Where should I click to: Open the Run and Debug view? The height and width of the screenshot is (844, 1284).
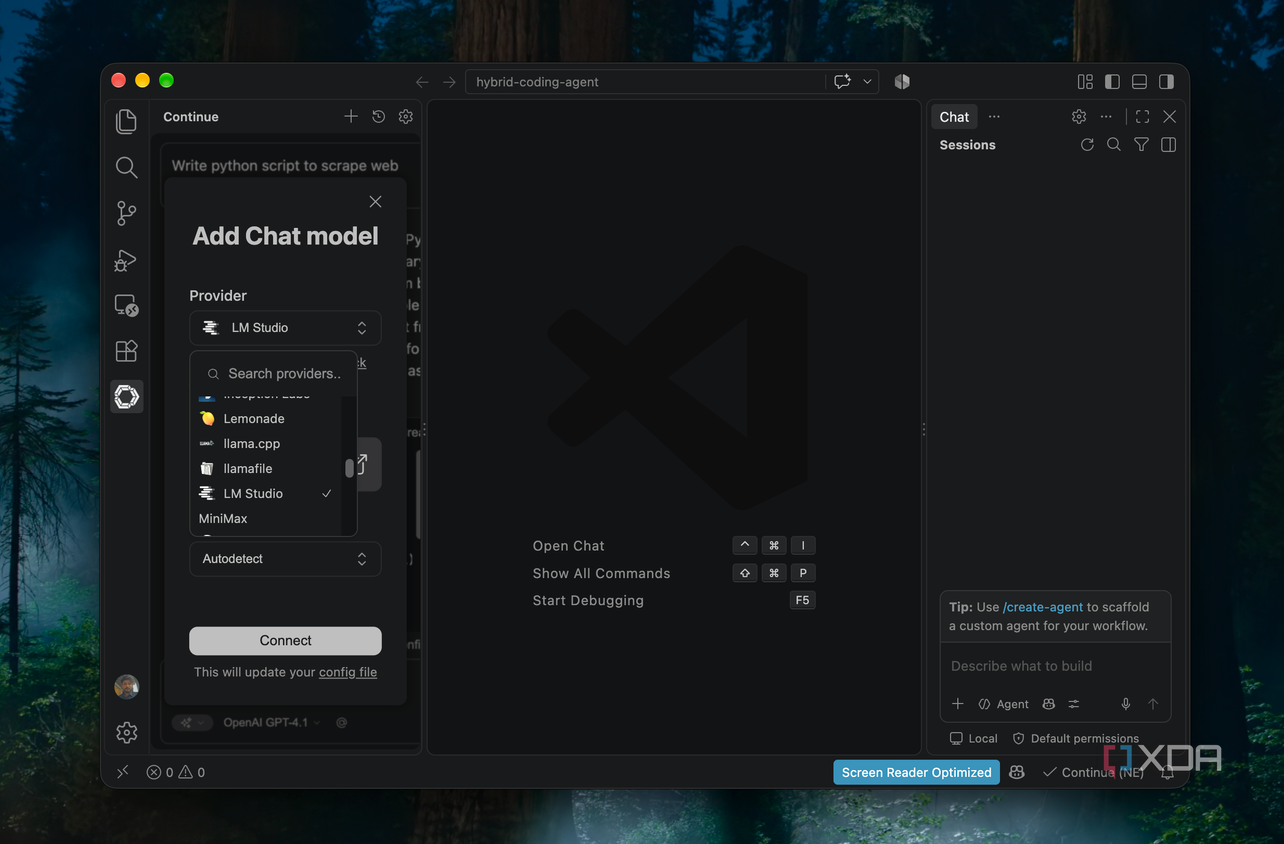click(x=126, y=259)
